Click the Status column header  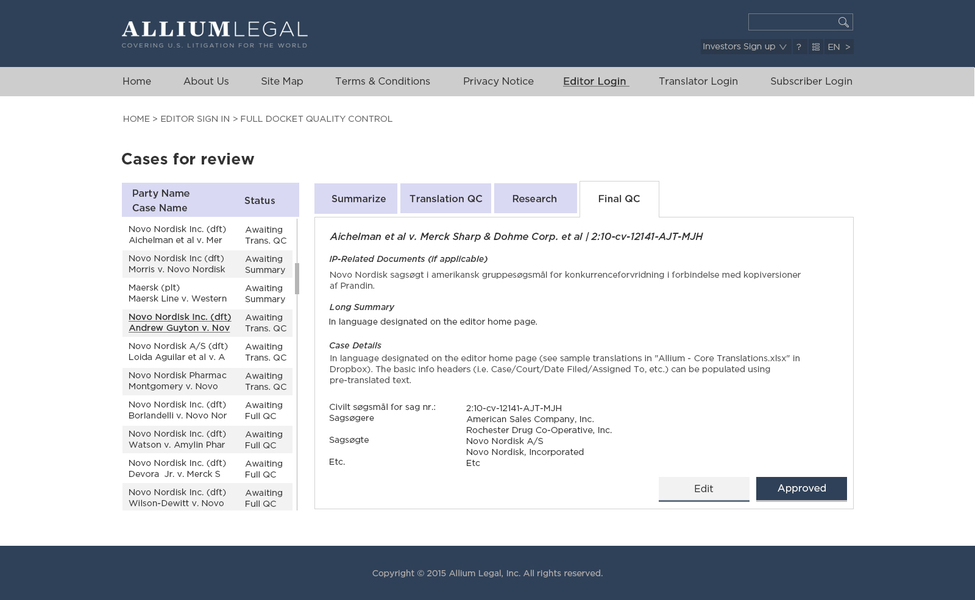pyautogui.click(x=259, y=200)
